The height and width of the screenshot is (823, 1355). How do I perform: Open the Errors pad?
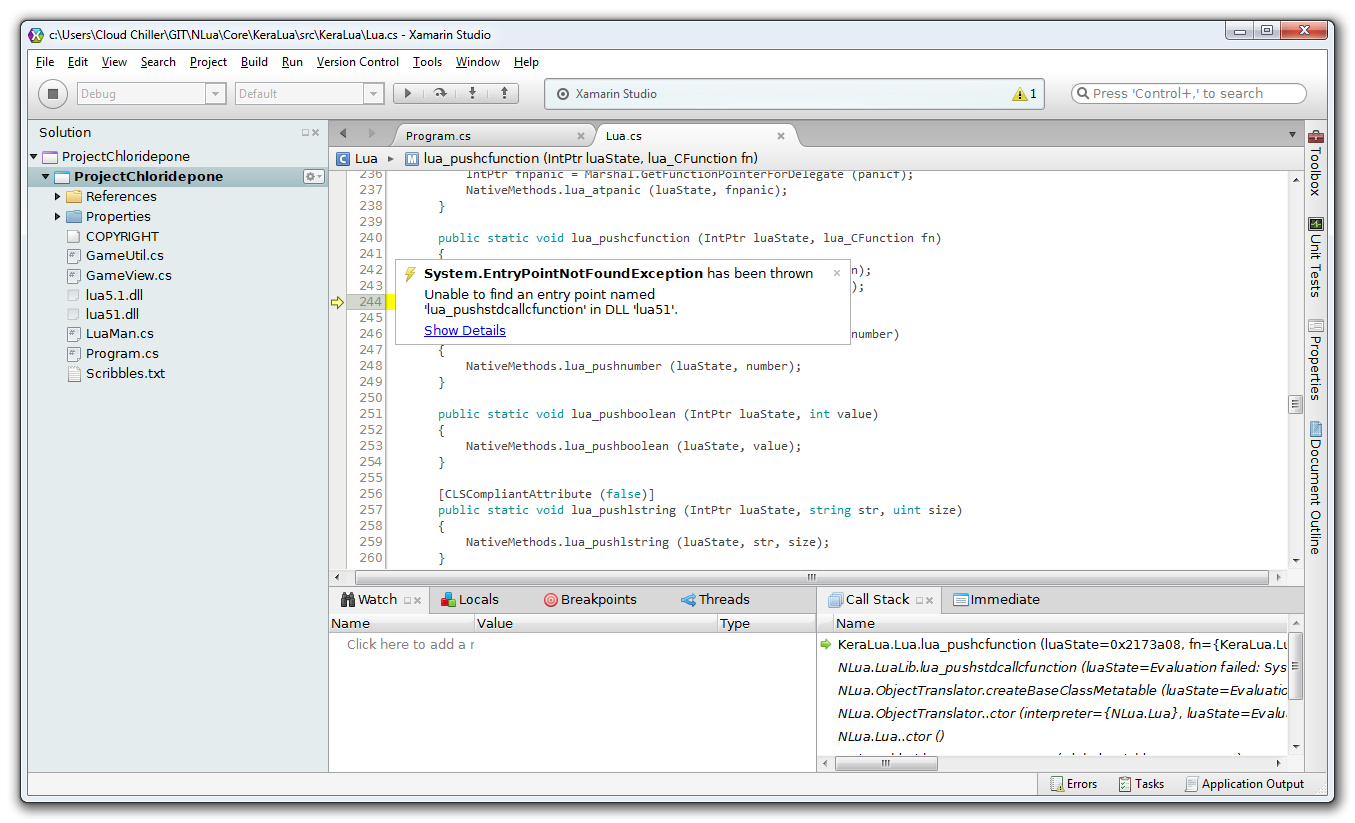[x=1073, y=784]
